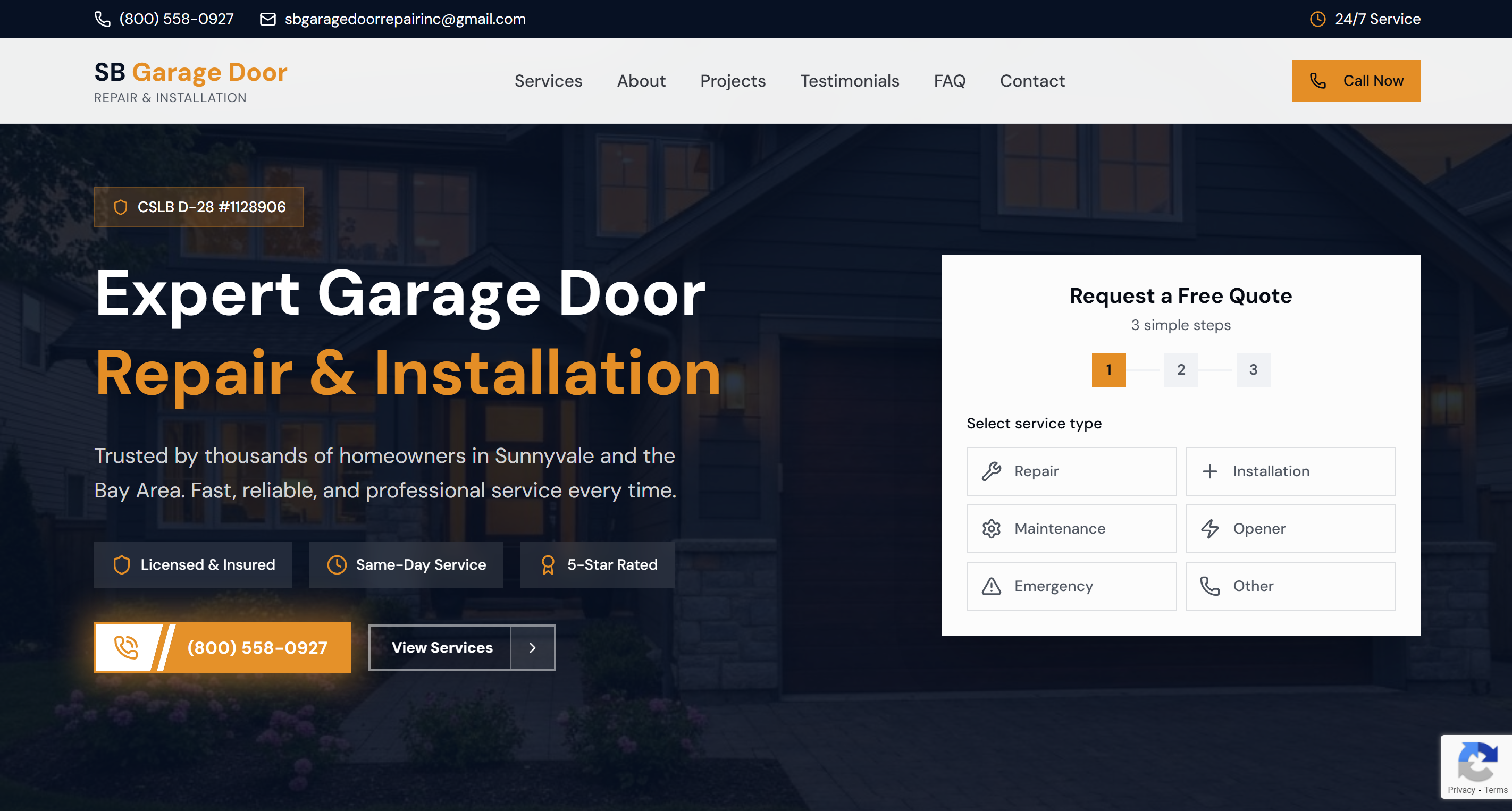This screenshot has width=1512, height=811.
Task: Select Maintenance as the service type
Action: [1071, 528]
